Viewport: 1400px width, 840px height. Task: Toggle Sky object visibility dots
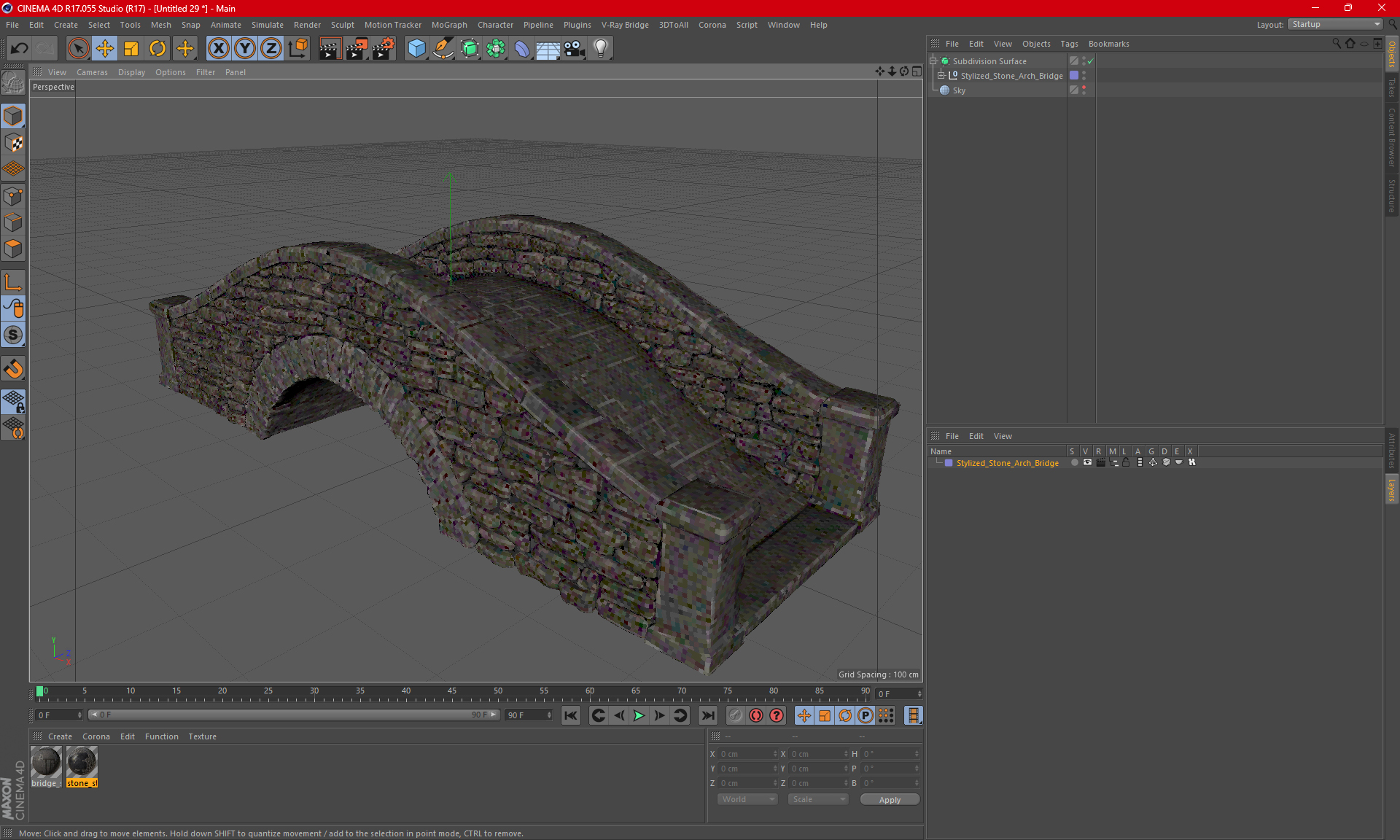coord(1084,90)
